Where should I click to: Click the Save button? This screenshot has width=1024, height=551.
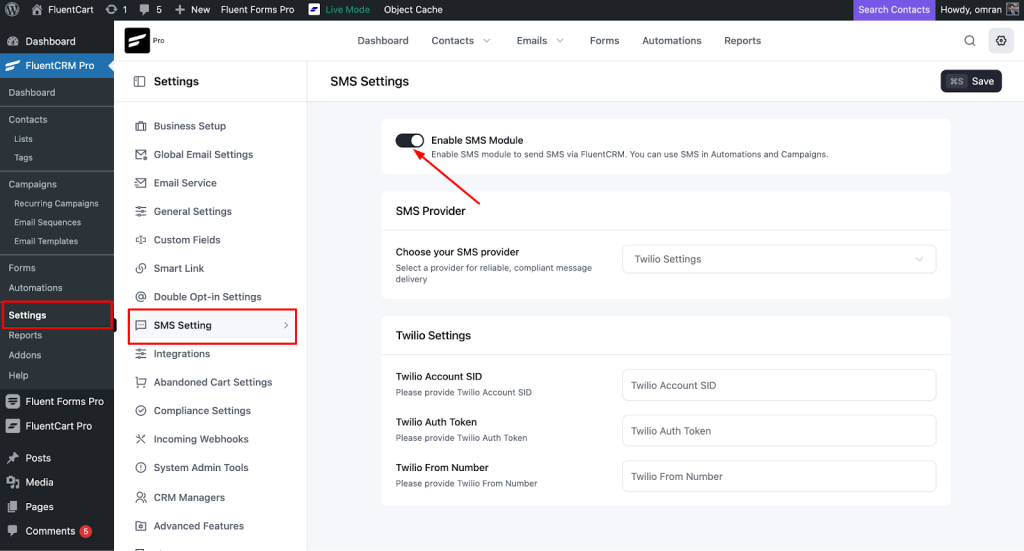pos(971,81)
